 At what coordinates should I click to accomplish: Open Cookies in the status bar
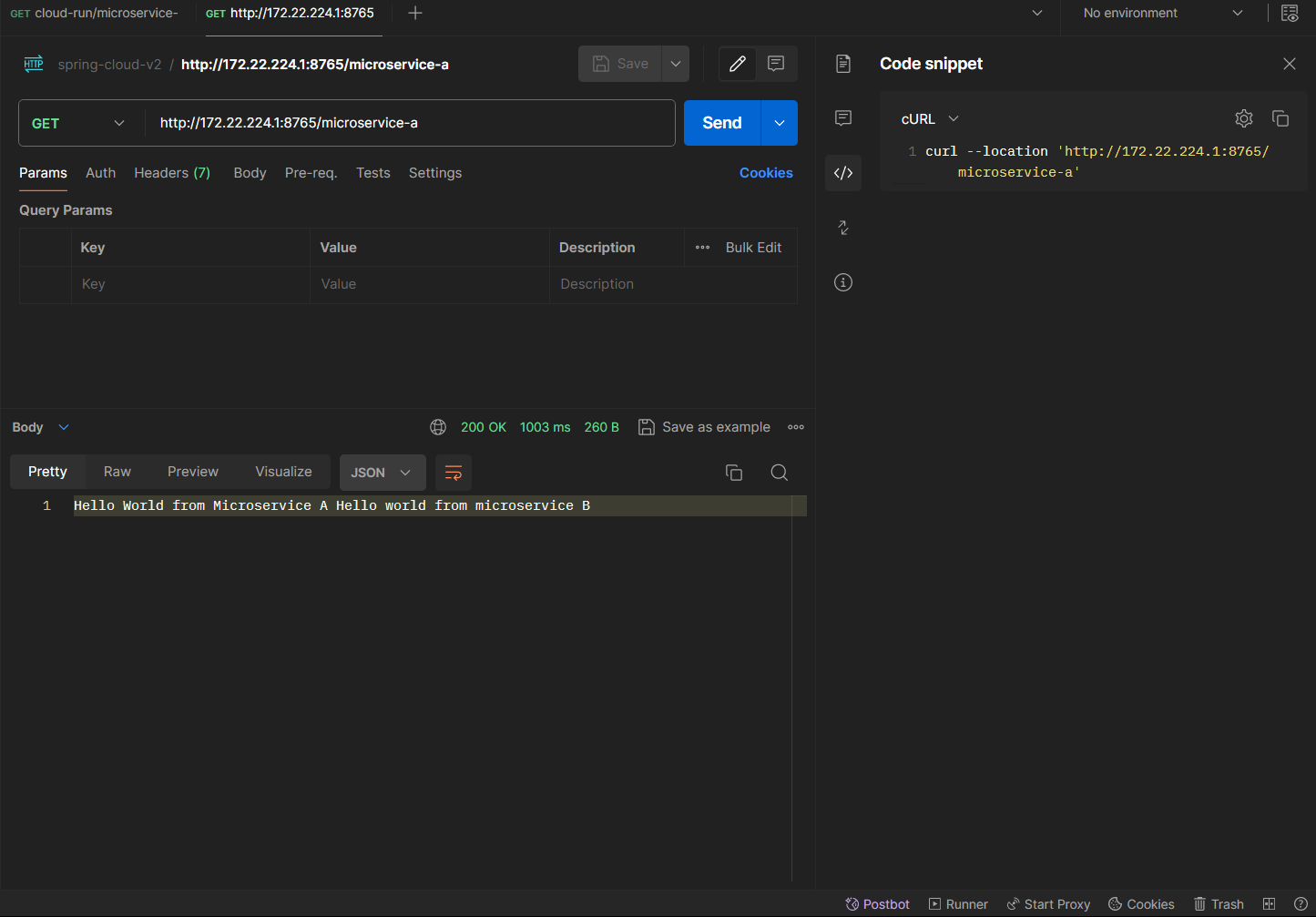pos(1141,904)
